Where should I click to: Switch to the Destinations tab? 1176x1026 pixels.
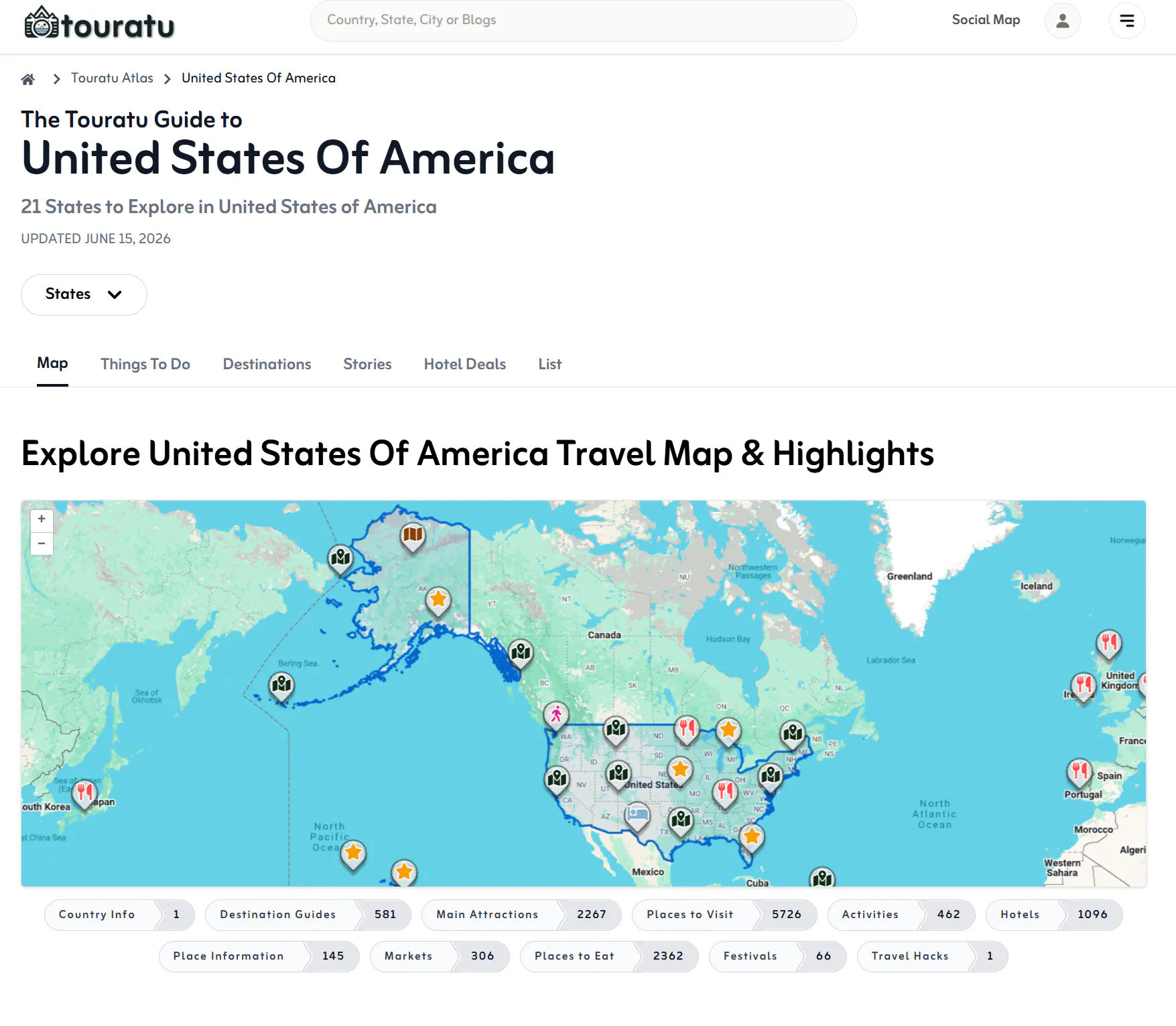pos(267,365)
